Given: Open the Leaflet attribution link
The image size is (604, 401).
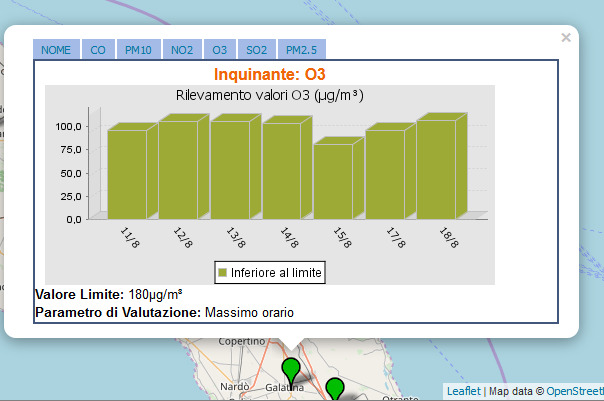Looking at the screenshot, I should pos(464,391).
